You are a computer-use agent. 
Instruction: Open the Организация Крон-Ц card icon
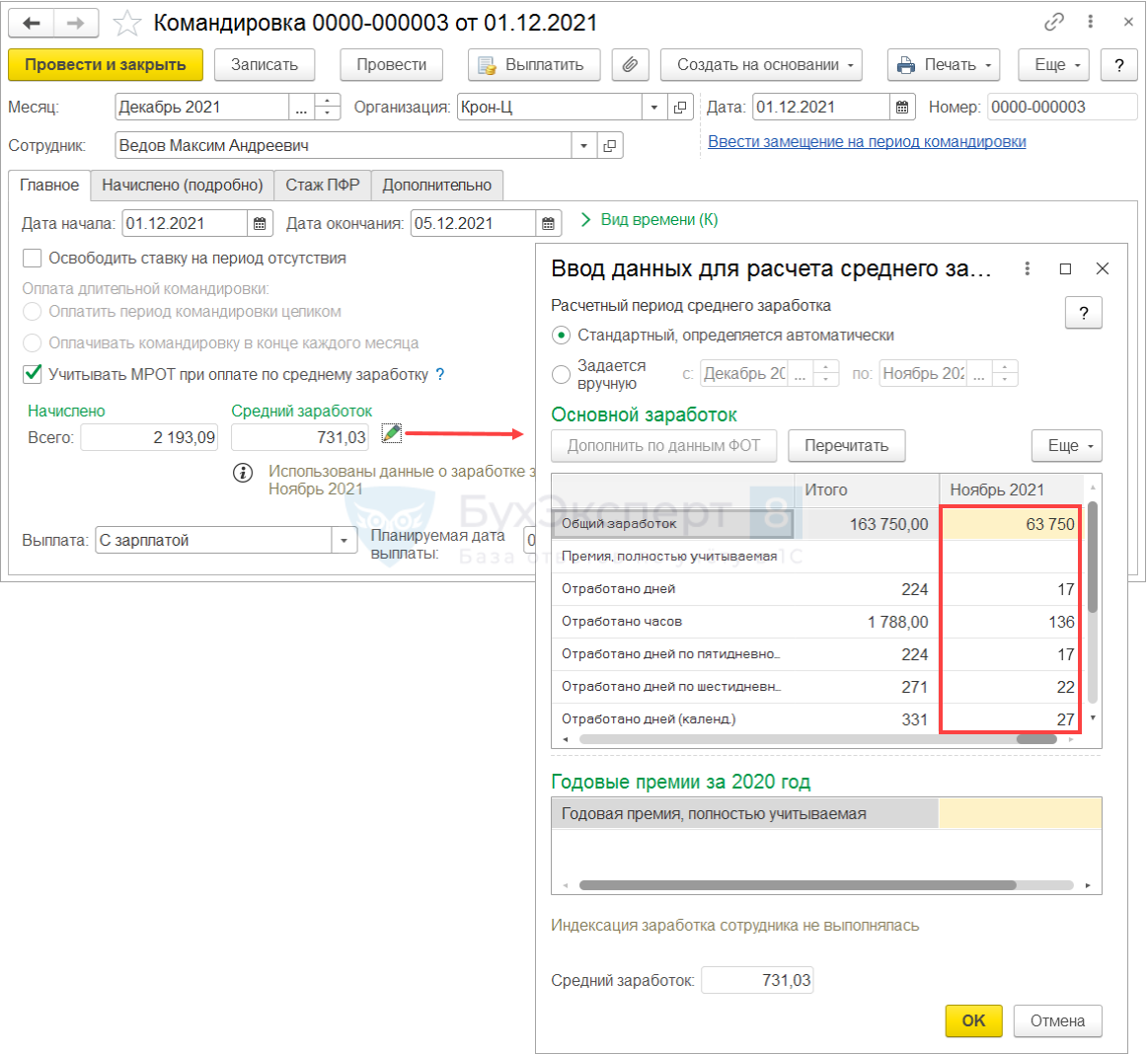pos(680,108)
